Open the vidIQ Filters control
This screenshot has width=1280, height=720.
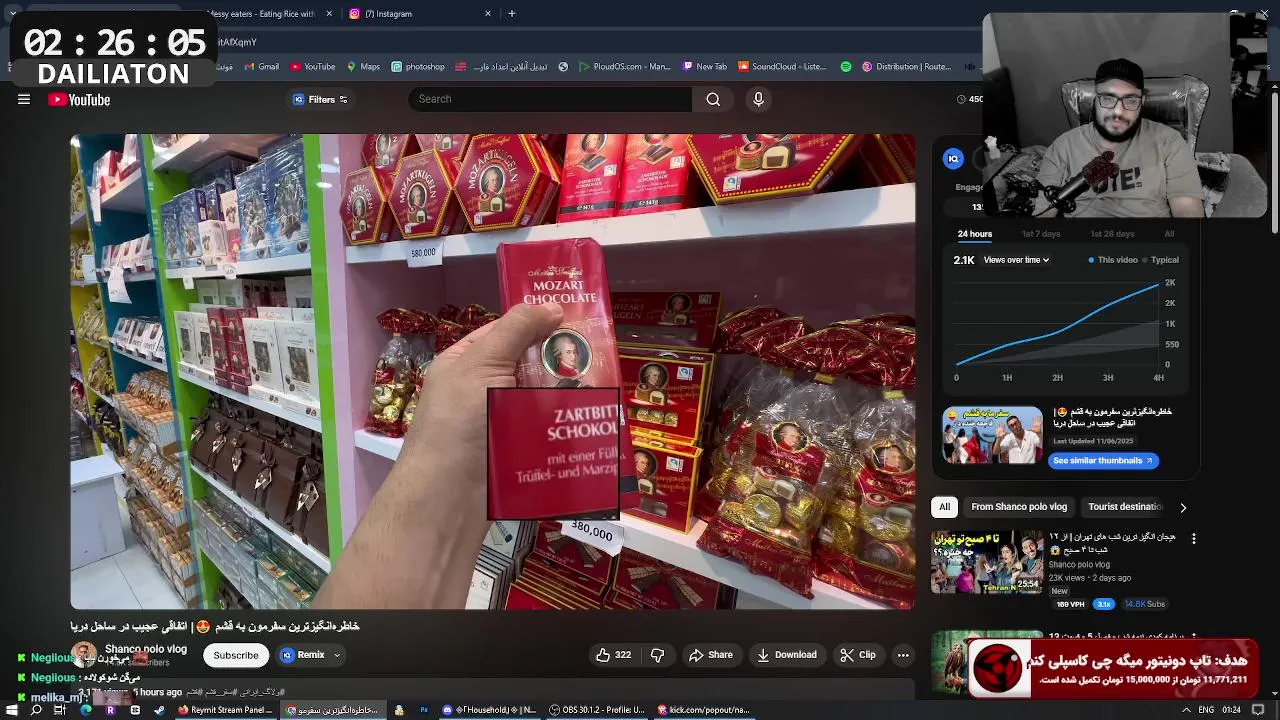(x=320, y=99)
